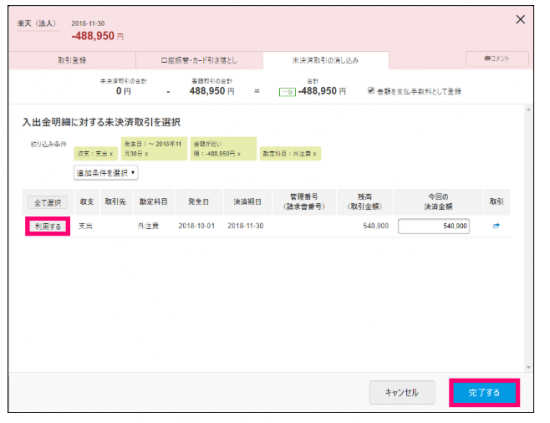Screen dimensions: 550x423
Task: Expand the 追加条件を選択 dropdown
Action: (106, 173)
